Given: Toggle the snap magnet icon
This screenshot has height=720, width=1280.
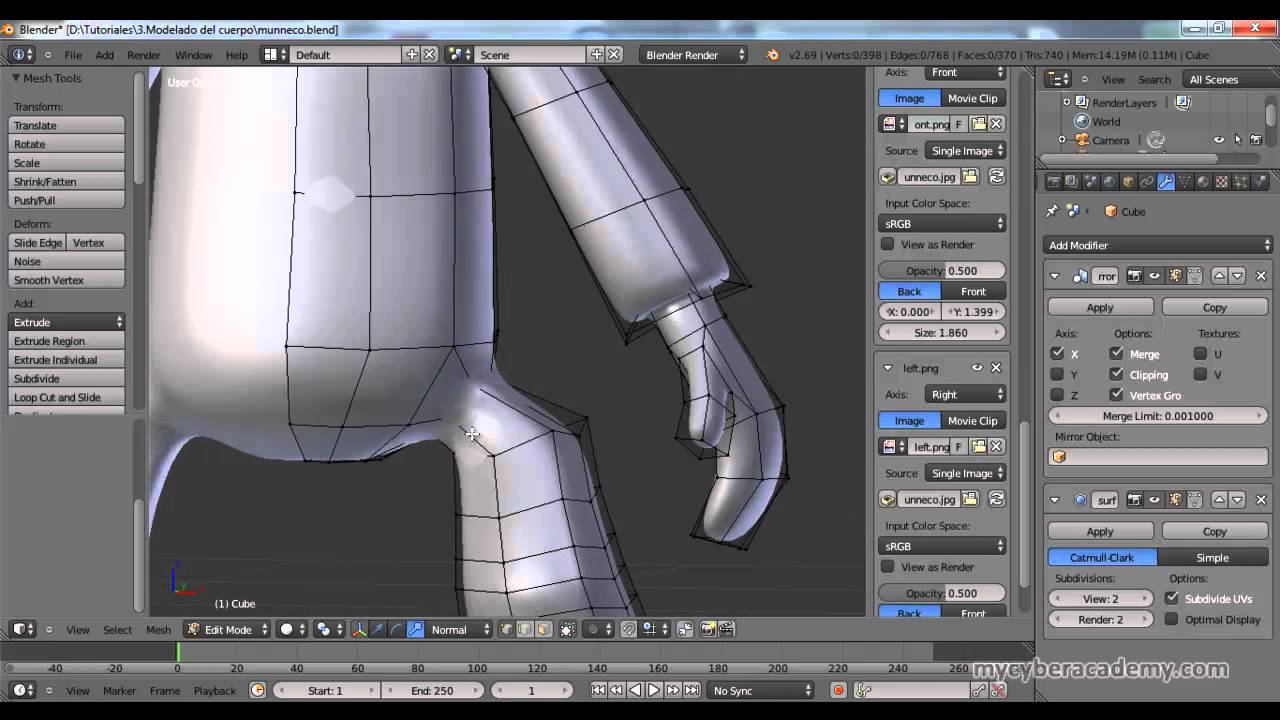Looking at the screenshot, I should (628, 629).
